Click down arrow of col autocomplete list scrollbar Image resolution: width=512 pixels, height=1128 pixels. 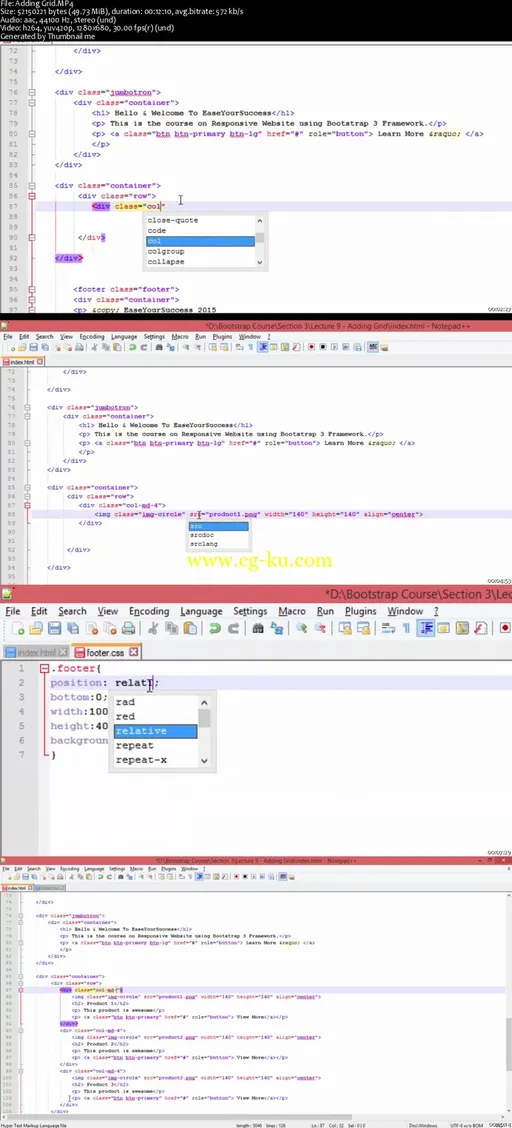[x=260, y=263]
